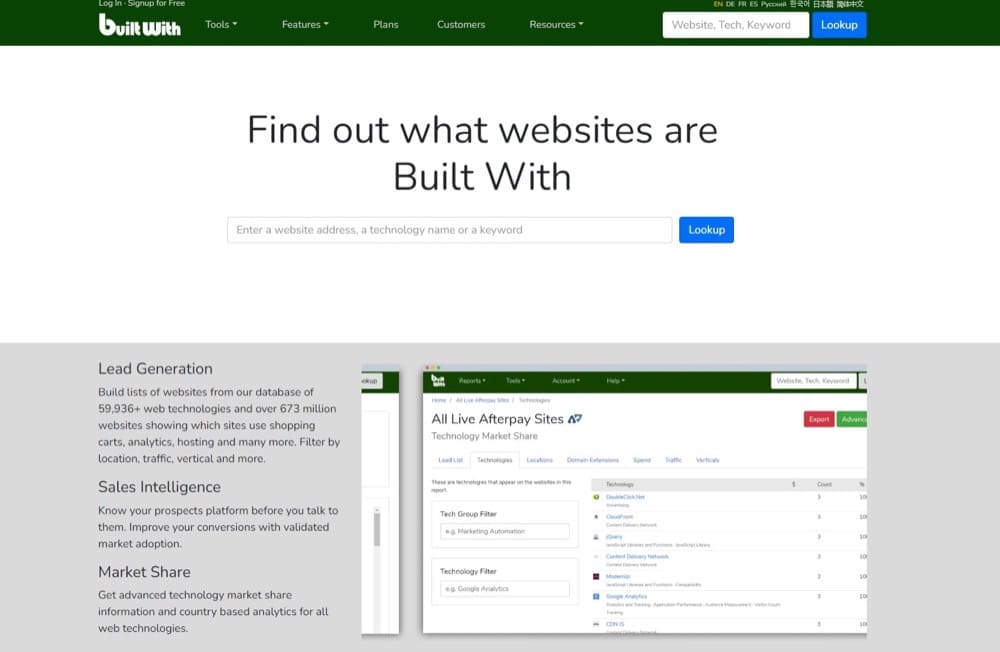This screenshot has height=652, width=1000.
Task: Open the Help dropdown in the screenshot header
Action: [x=615, y=381]
